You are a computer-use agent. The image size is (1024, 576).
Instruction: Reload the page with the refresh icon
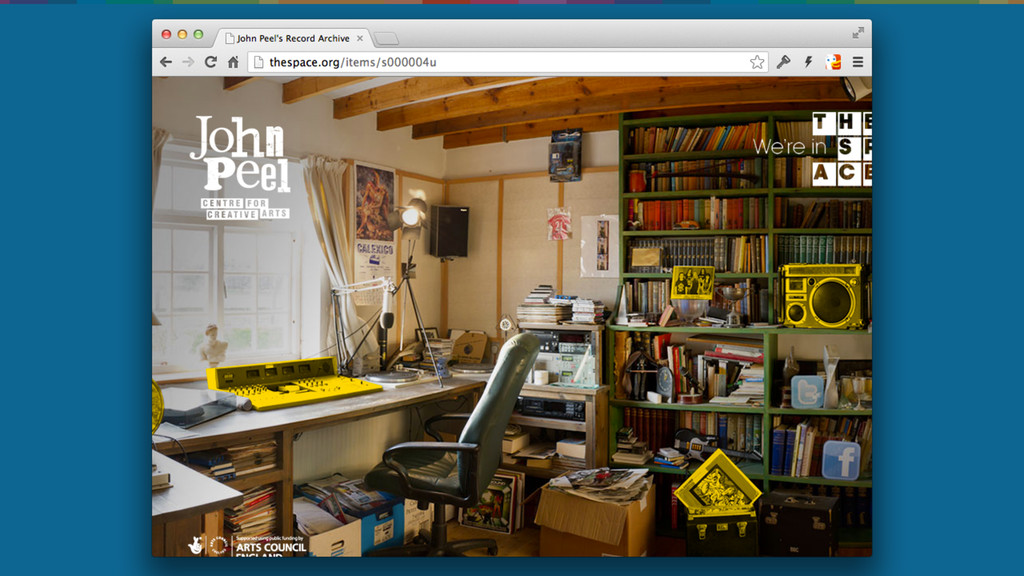(x=210, y=62)
